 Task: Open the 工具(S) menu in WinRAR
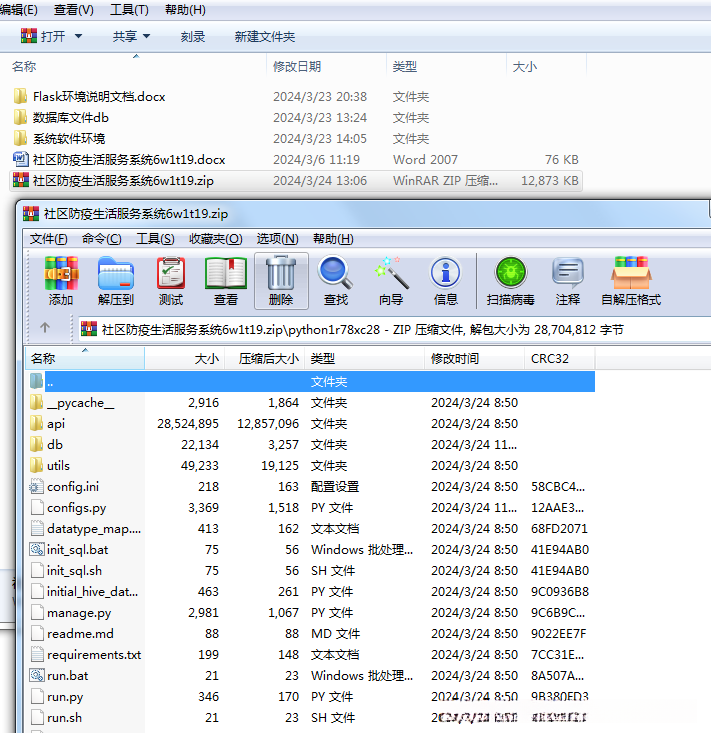click(155, 239)
